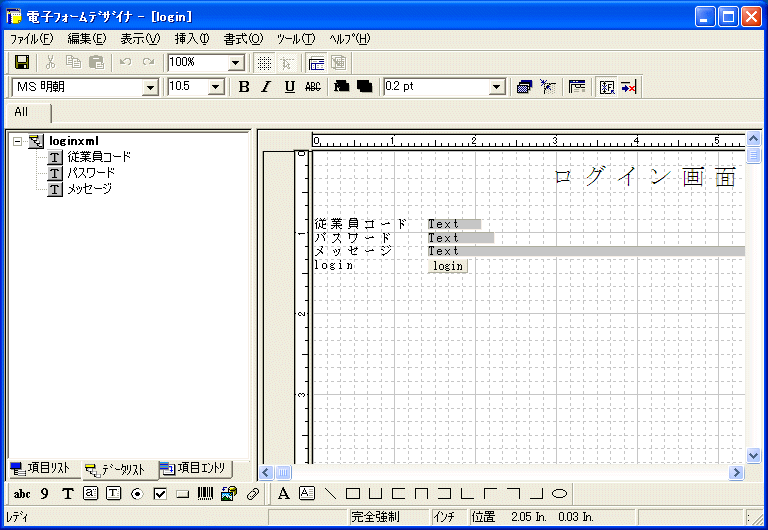This screenshot has width=768, height=530.
Task: Click the Paste clipboard icon
Action: [x=96, y=62]
